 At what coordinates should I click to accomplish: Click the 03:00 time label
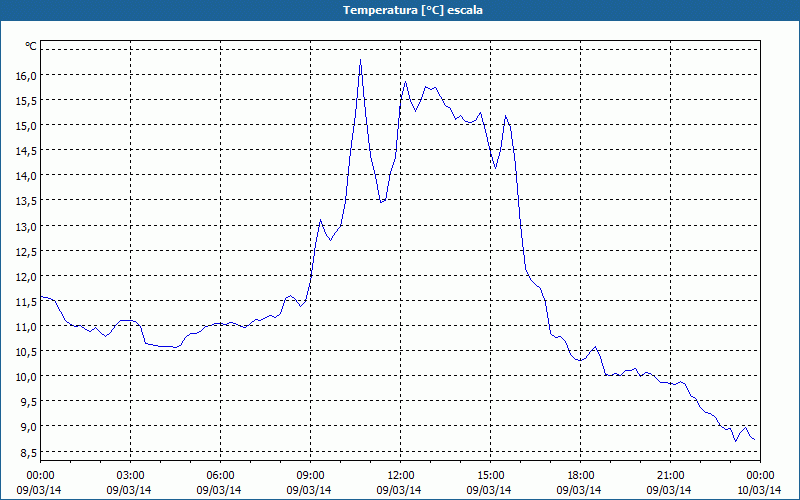(x=129, y=476)
